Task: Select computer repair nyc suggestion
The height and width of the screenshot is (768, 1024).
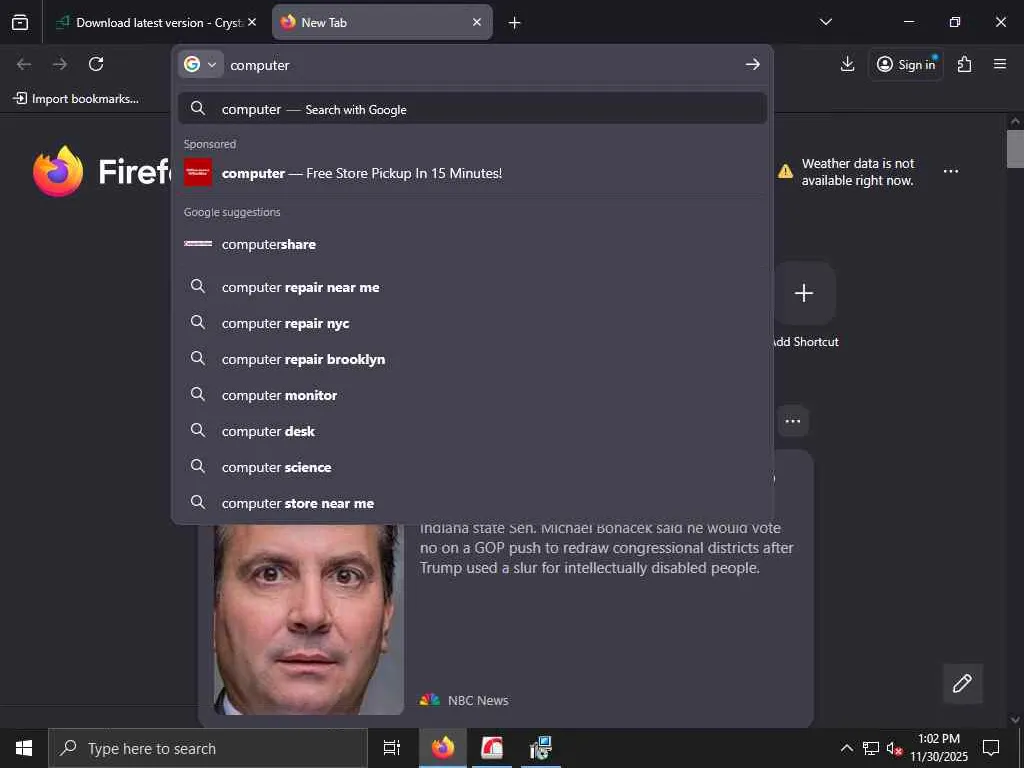Action: coord(472,323)
